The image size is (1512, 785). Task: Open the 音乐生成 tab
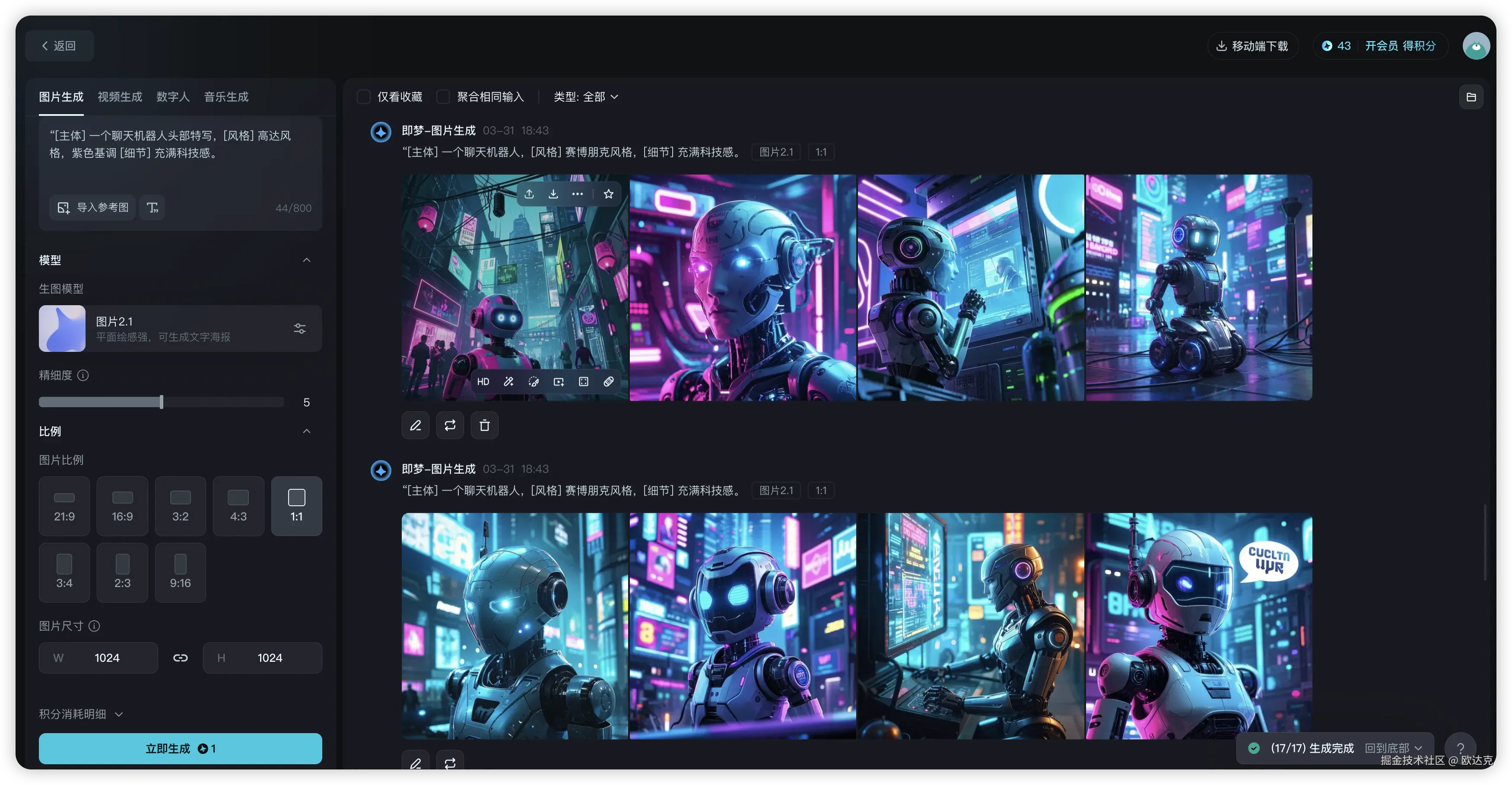tap(226, 97)
